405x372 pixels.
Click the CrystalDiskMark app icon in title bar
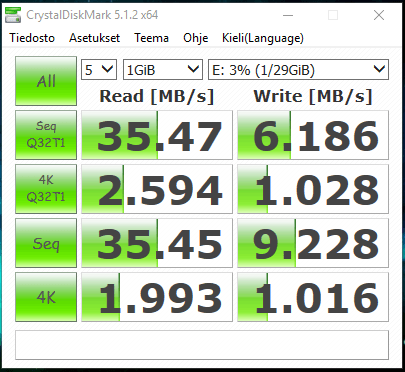pos(13,15)
